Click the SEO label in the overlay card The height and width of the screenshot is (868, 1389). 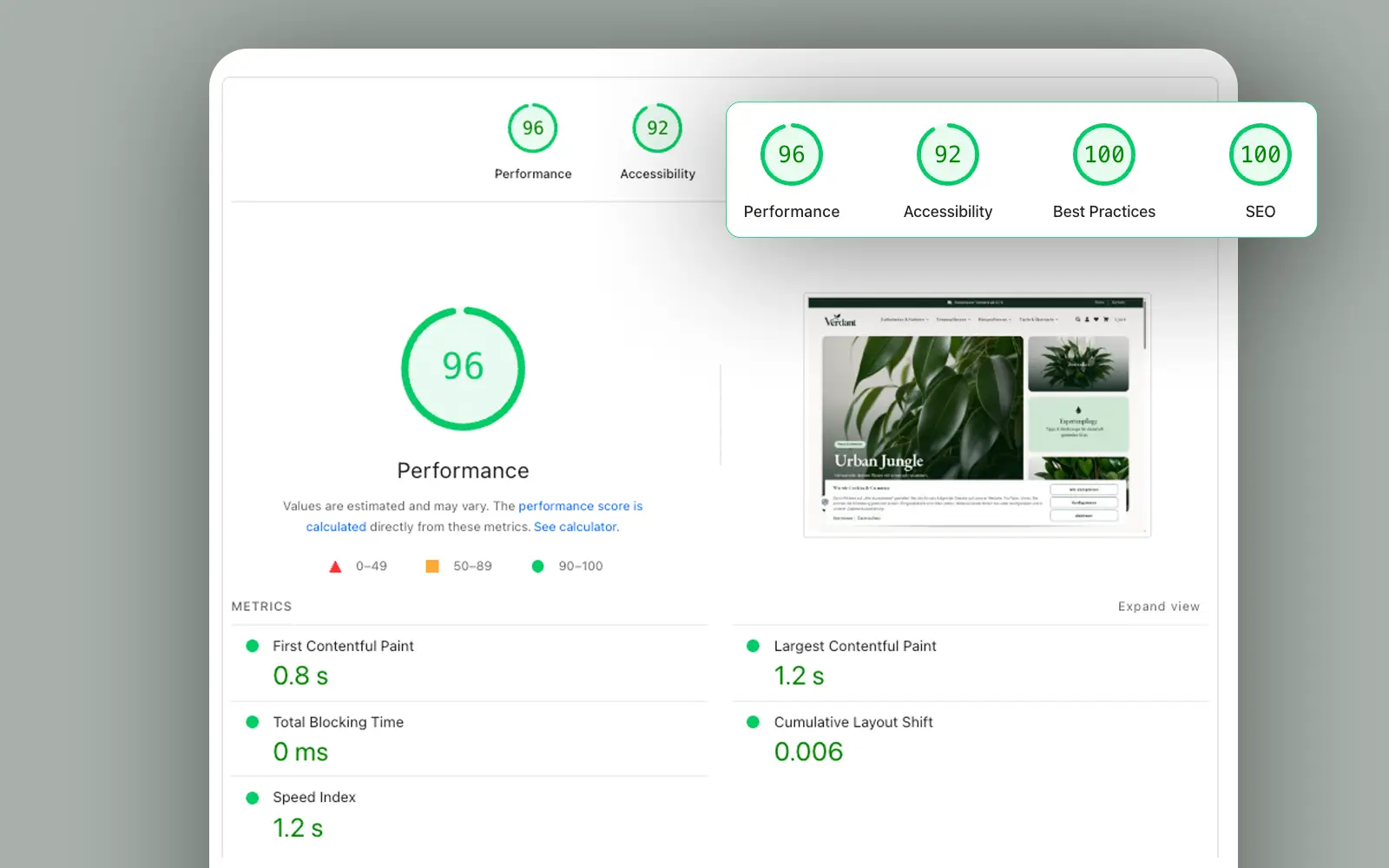tap(1260, 212)
